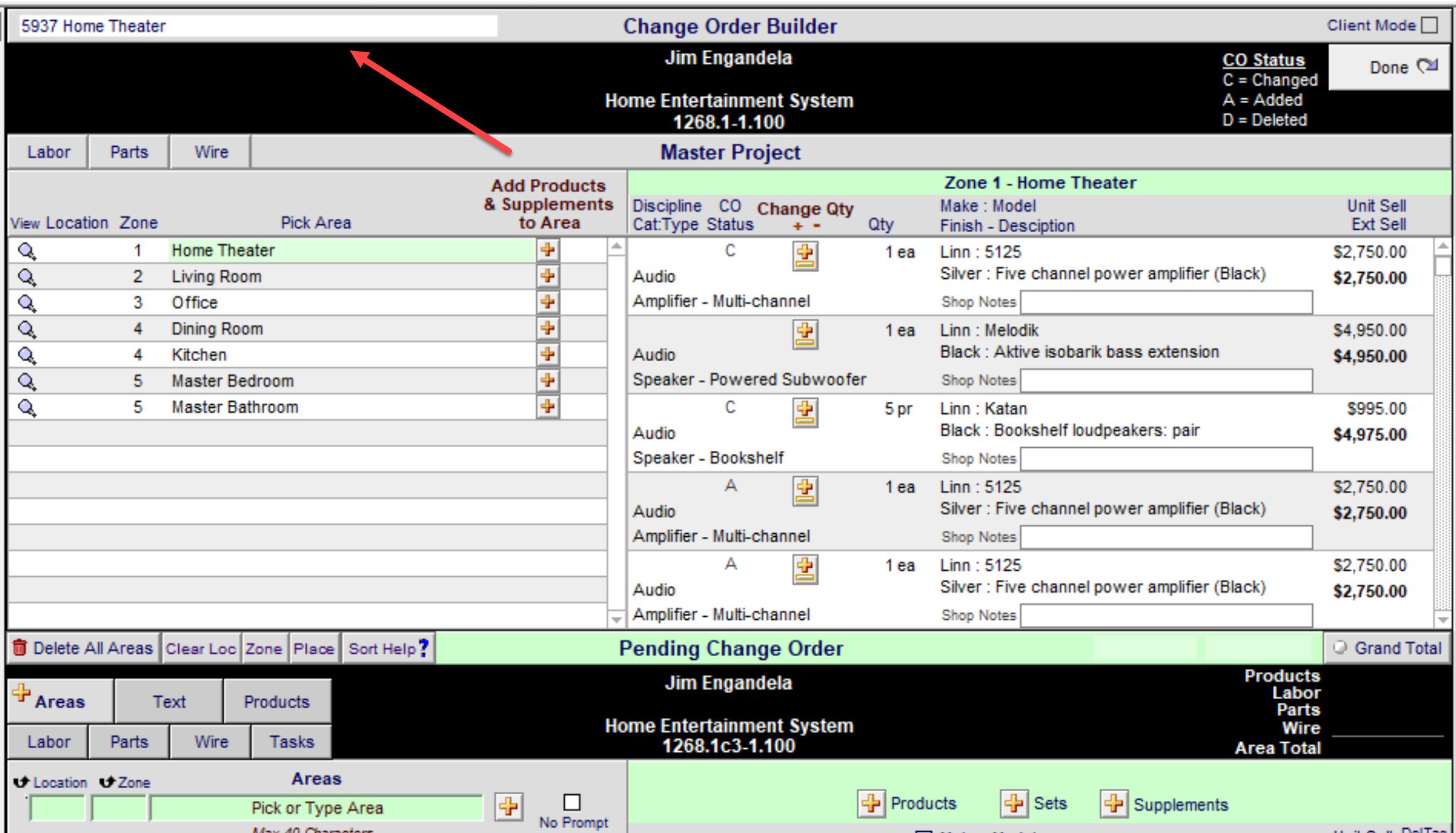This screenshot has height=833, width=1456.
Task: Change quantity of first changed Linn 5125
Action: tap(805, 256)
